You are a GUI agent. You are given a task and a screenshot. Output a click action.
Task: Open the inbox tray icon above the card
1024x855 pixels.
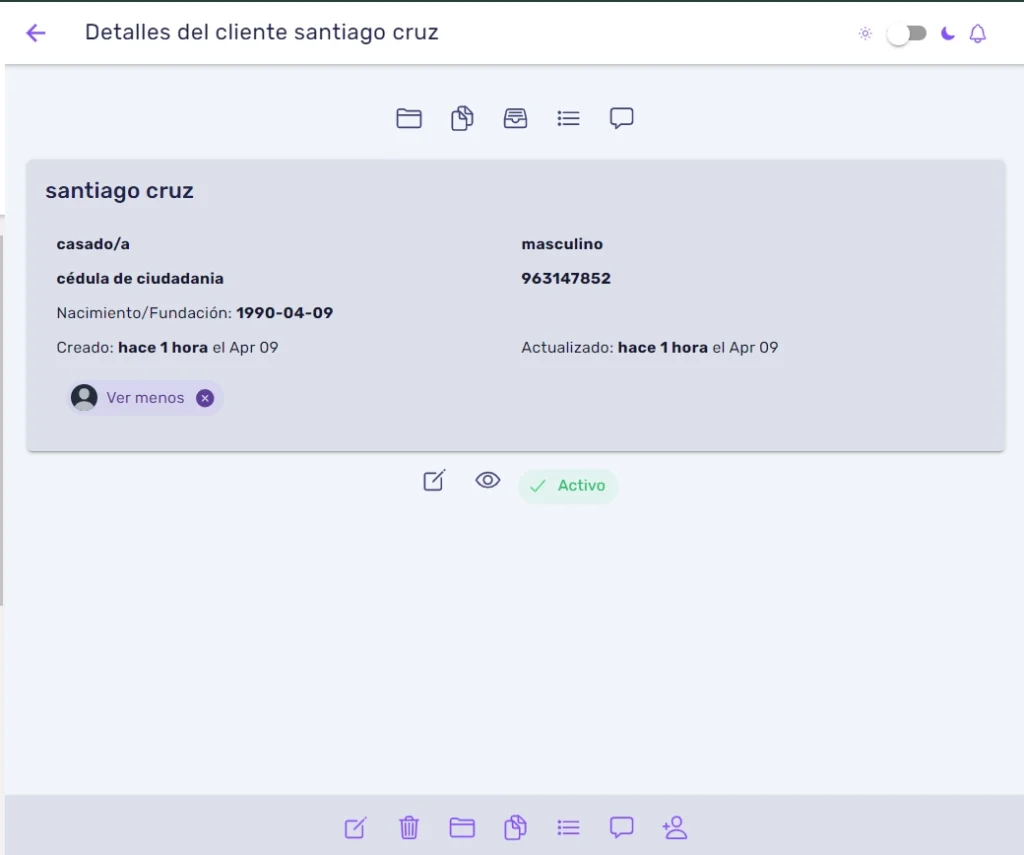pyautogui.click(x=515, y=118)
